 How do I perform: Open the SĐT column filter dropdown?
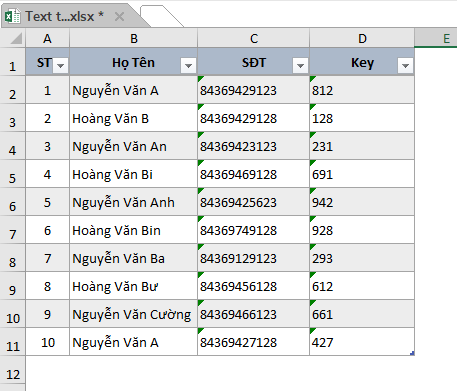point(300,65)
